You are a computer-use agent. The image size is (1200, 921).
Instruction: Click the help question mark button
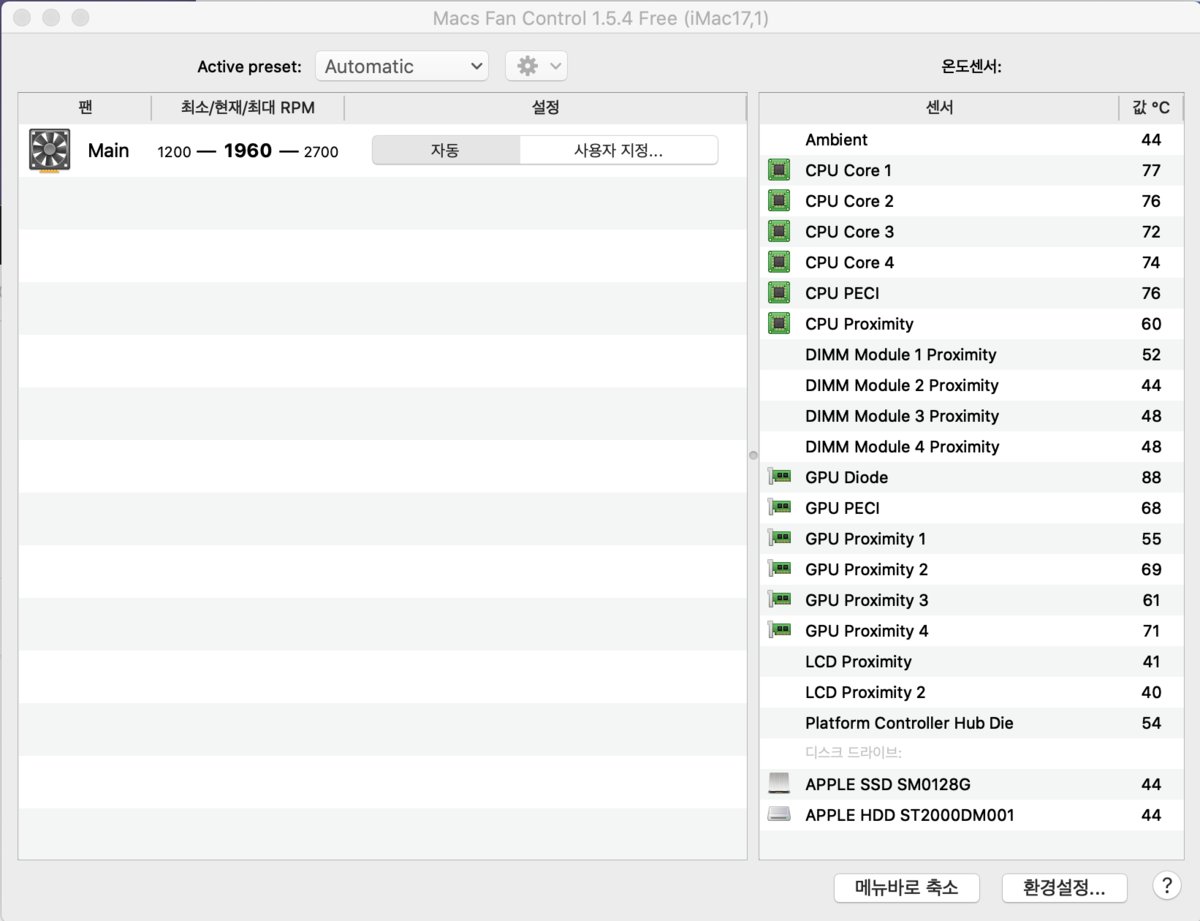(x=1167, y=885)
